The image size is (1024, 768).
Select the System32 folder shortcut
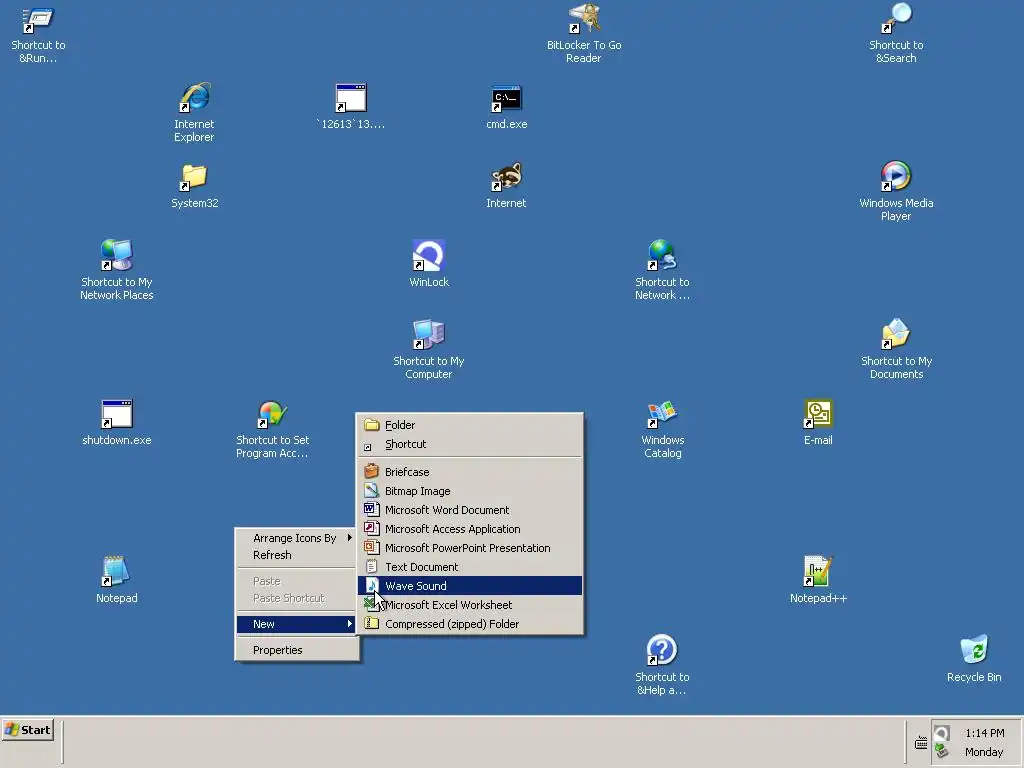click(194, 185)
